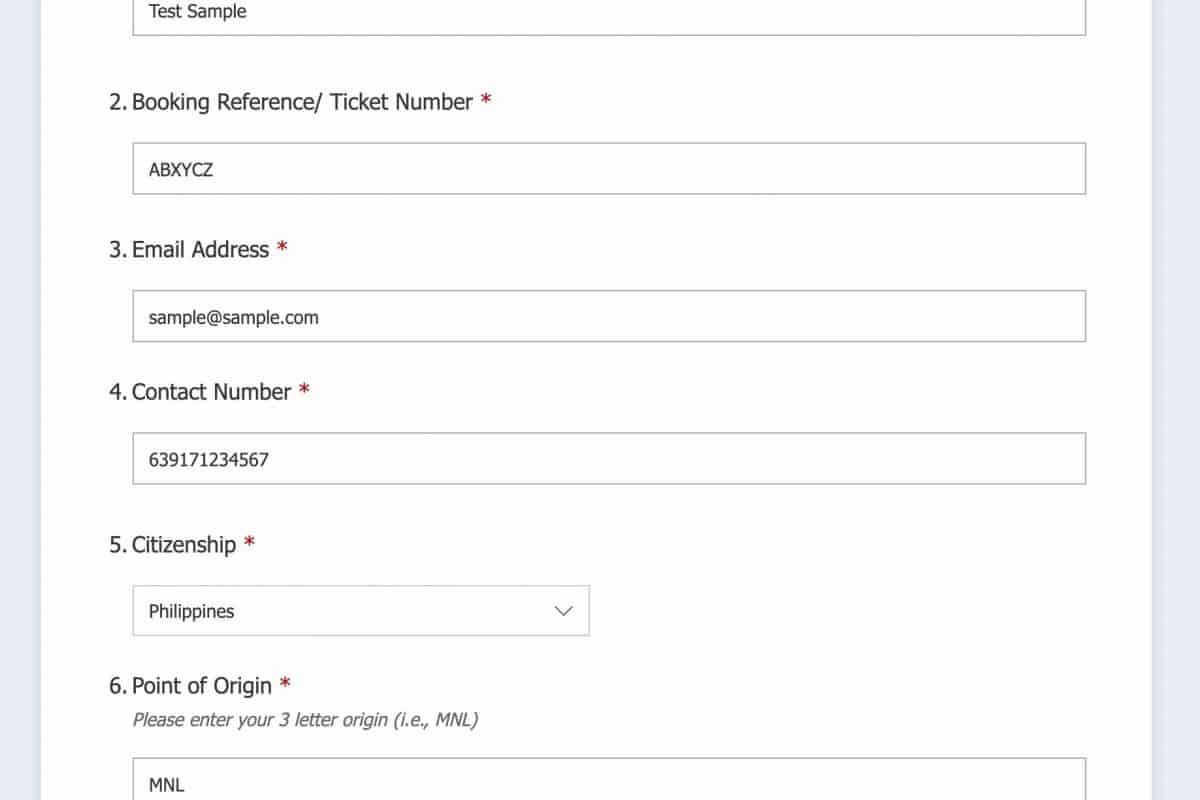The width and height of the screenshot is (1200, 800).
Task: Click the red asterisk beside Contact Number
Action: coord(304,391)
